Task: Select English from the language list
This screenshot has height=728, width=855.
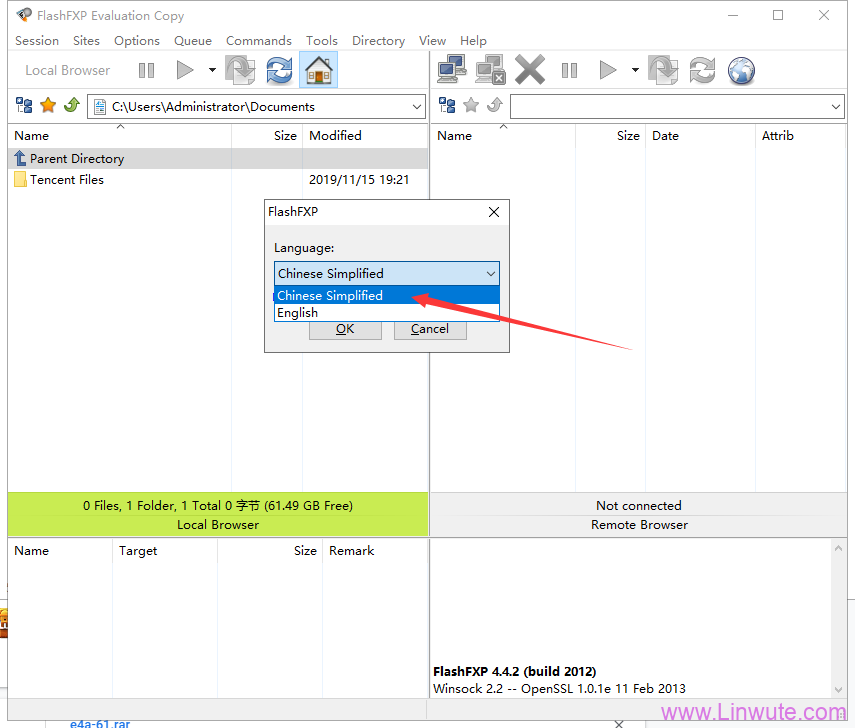Action: [x=387, y=312]
